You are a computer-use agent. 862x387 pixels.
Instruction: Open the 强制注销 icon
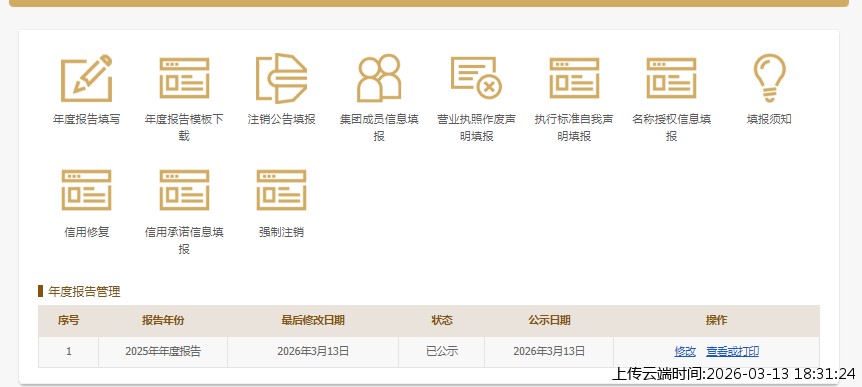(x=281, y=190)
